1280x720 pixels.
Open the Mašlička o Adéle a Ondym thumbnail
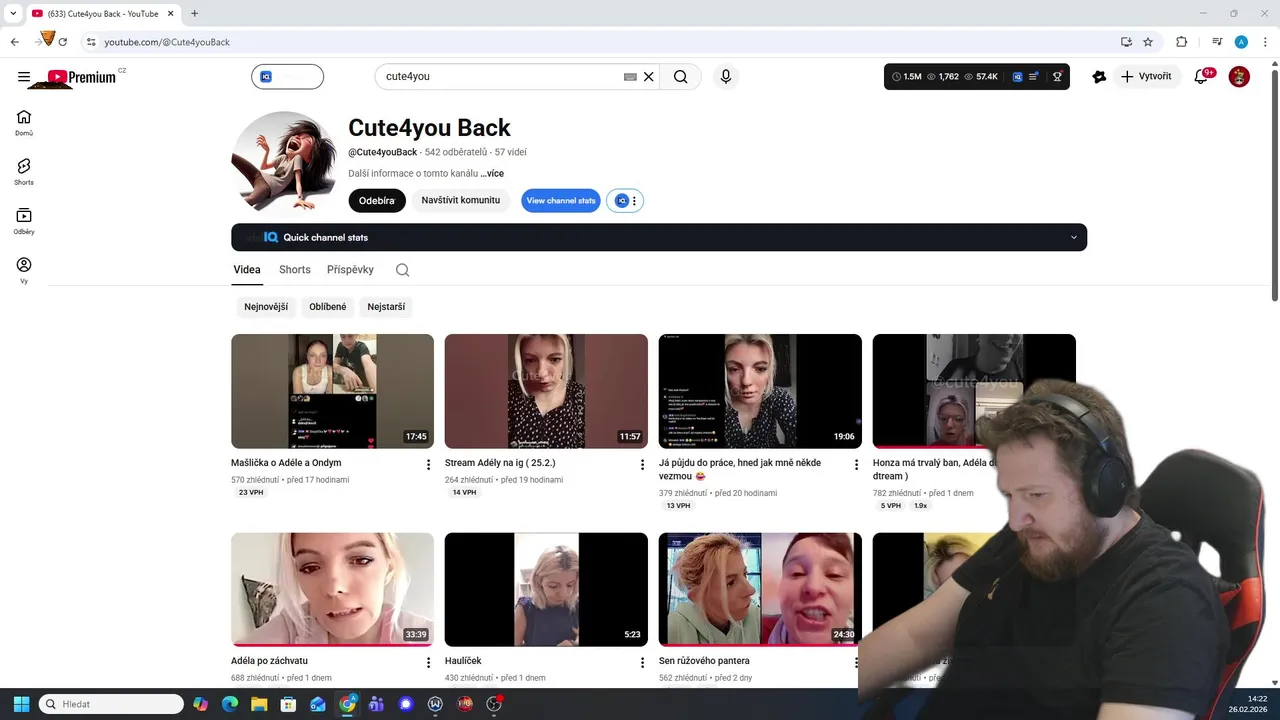coord(332,391)
